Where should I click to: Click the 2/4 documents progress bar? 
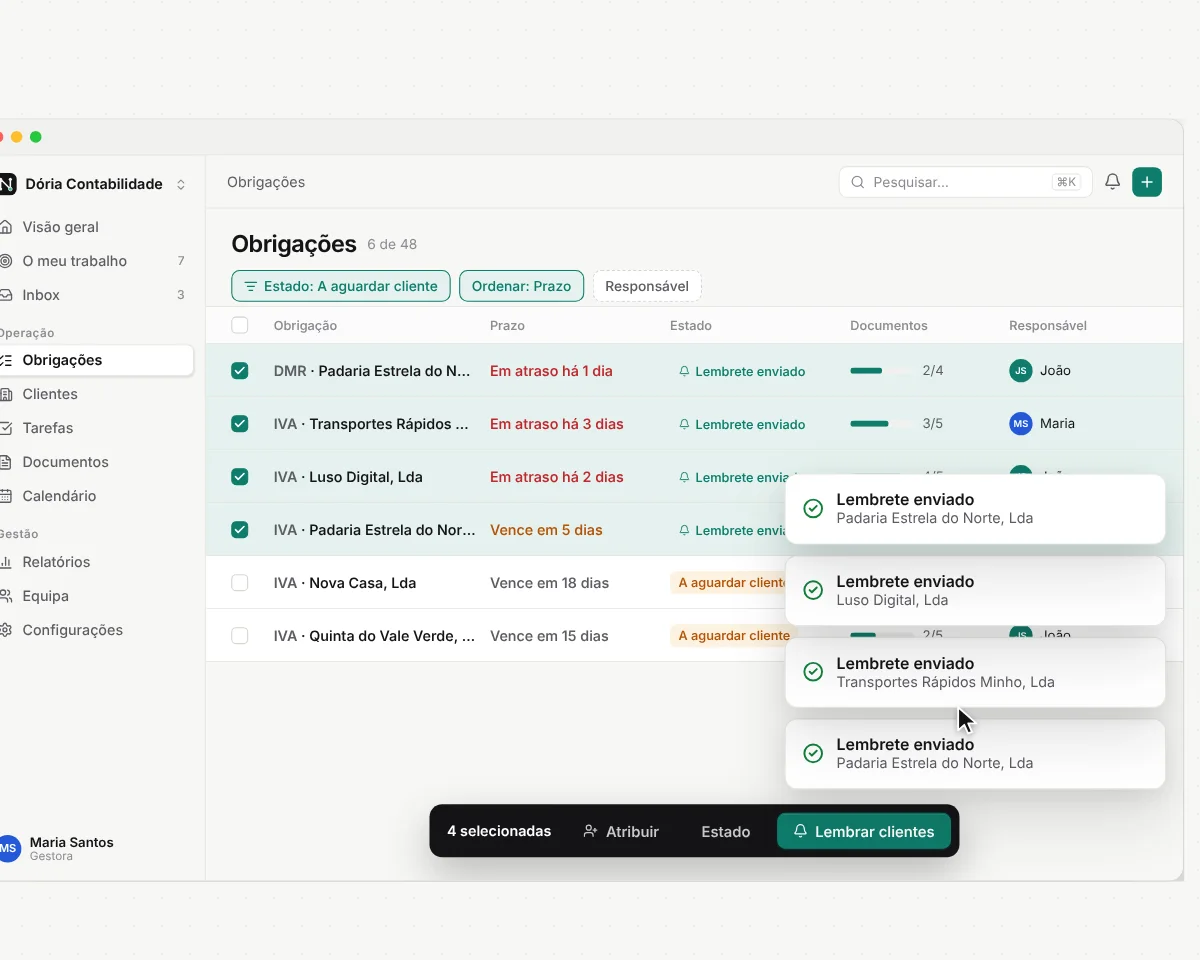click(x=881, y=371)
